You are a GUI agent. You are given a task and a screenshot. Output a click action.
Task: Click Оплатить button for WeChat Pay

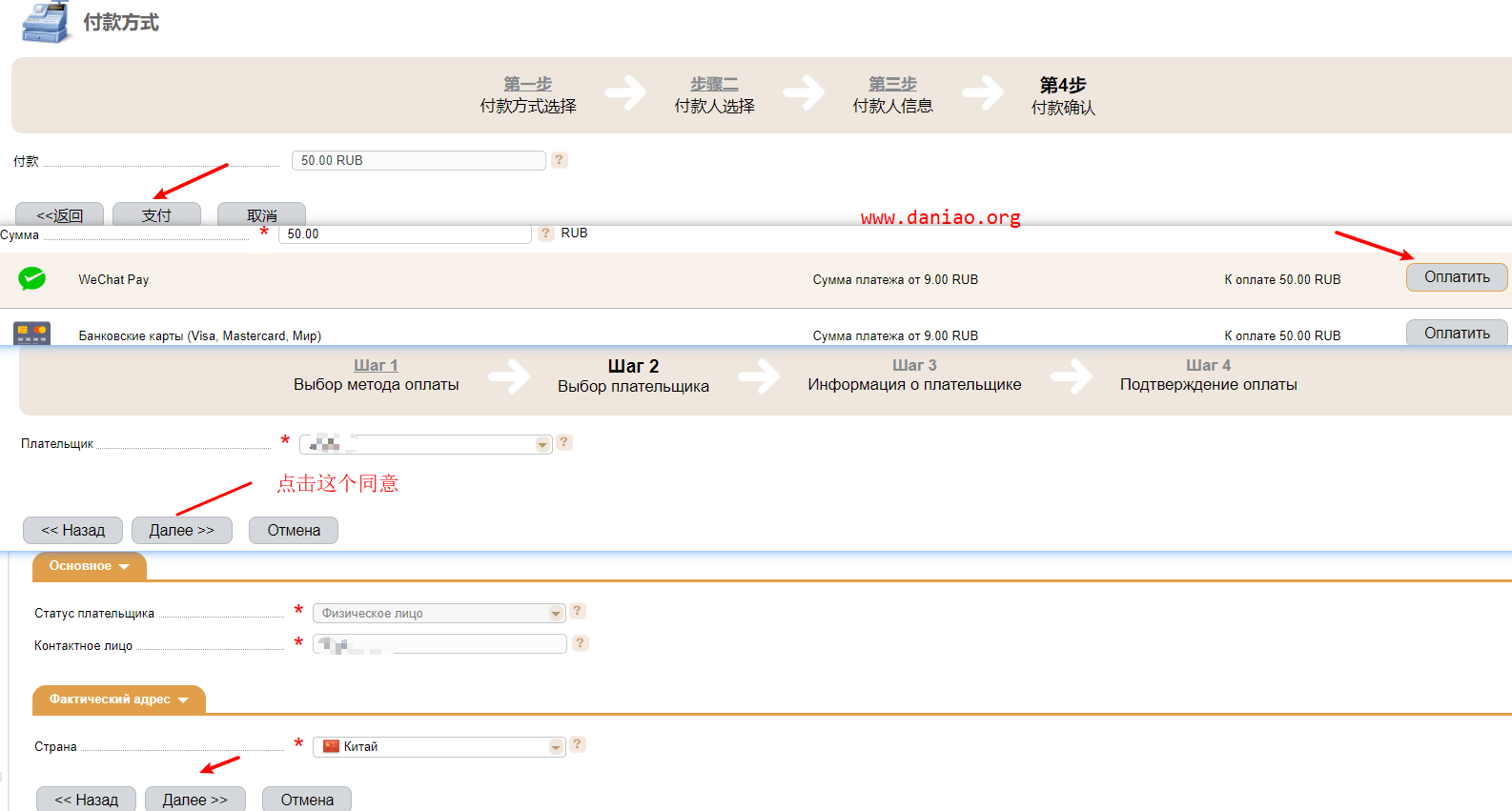[1456, 277]
